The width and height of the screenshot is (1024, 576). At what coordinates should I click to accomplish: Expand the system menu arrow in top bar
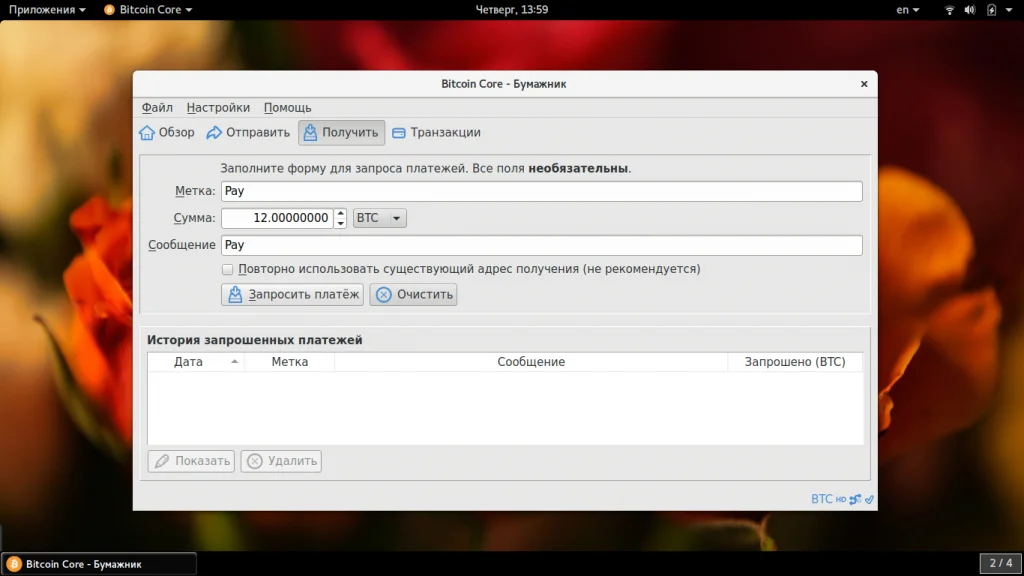[x=1009, y=10]
